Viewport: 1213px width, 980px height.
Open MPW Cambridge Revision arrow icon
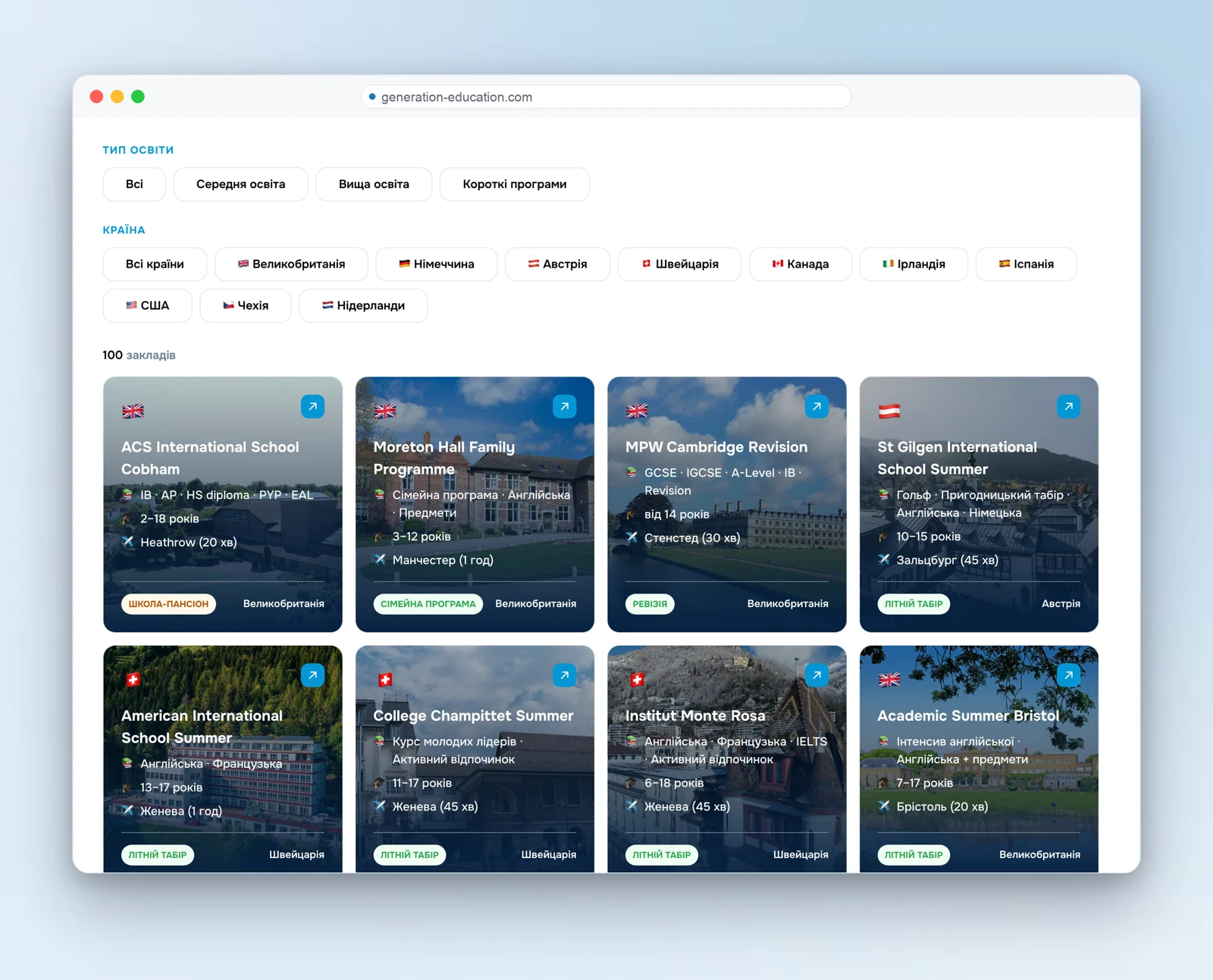817,407
